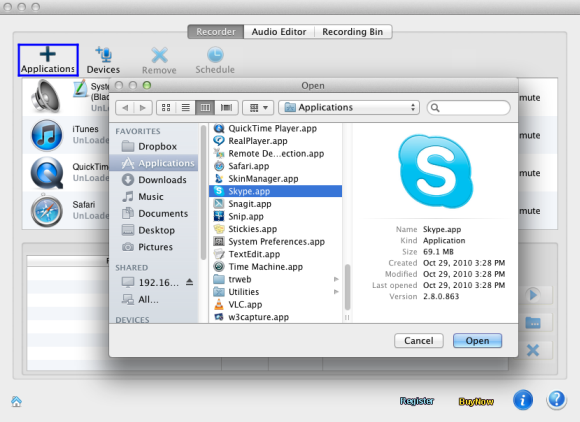Select the system audio speaker icon
This screenshot has width=580, height=422.
(x=46, y=97)
